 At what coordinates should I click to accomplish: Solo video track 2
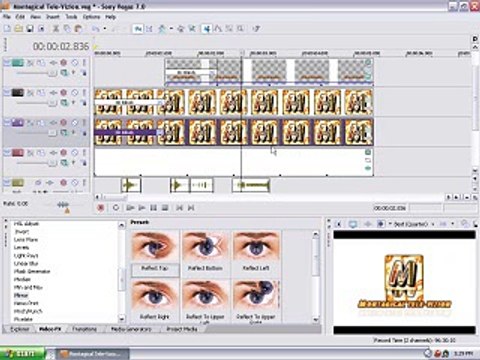click(84, 92)
